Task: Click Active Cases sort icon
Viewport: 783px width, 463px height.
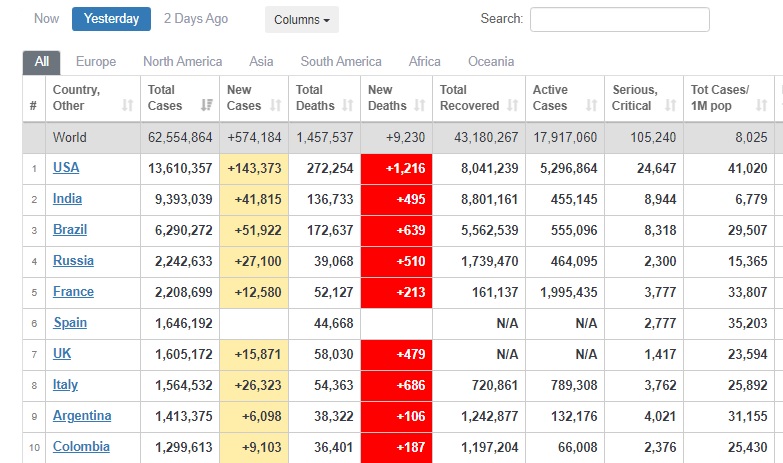Action: tap(592, 105)
